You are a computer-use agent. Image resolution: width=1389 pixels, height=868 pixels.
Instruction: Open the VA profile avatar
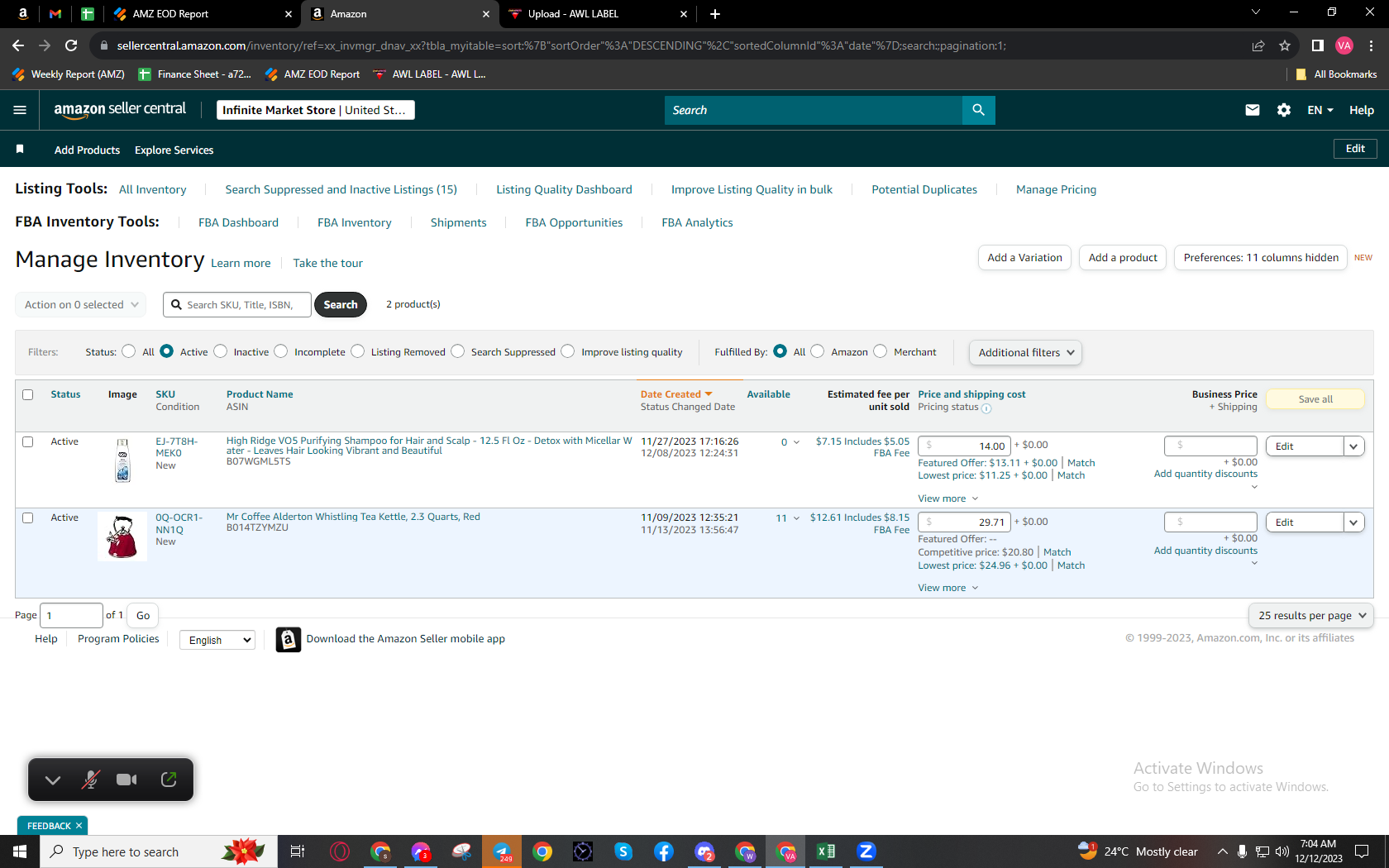pos(1344,45)
